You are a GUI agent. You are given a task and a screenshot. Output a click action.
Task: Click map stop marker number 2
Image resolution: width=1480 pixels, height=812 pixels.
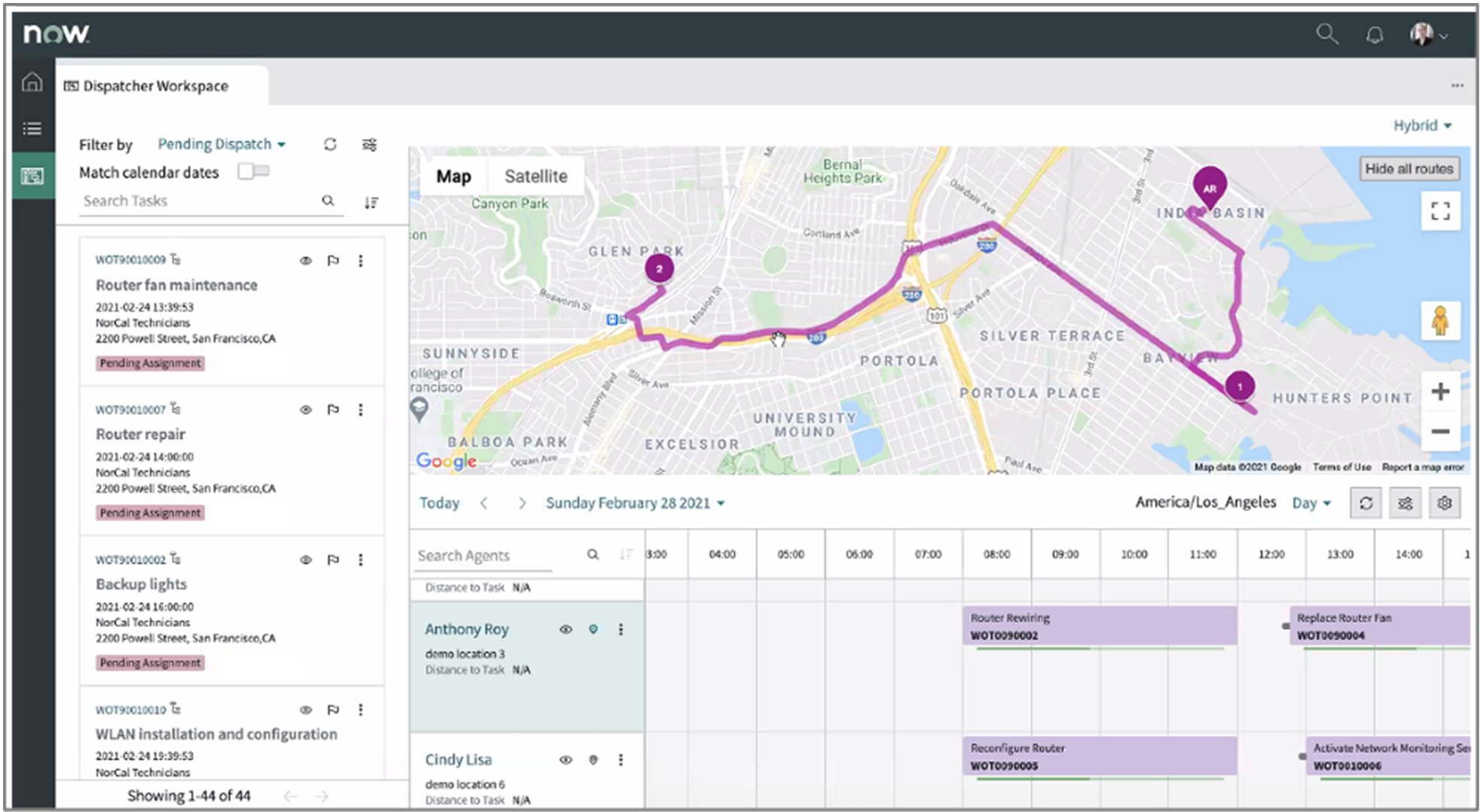pyautogui.click(x=659, y=268)
